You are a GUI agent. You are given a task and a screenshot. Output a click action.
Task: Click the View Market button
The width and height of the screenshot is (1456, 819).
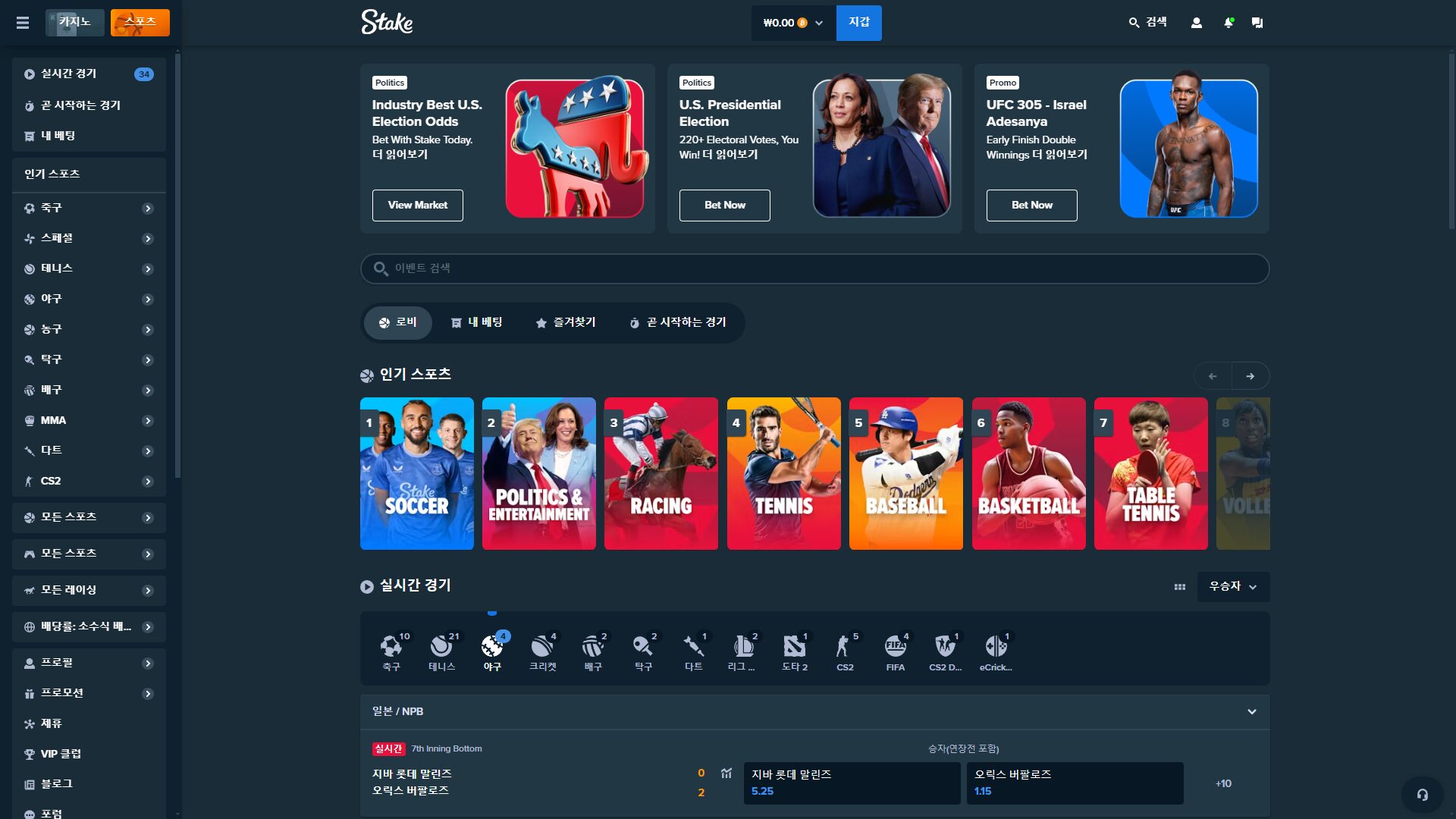[417, 206]
